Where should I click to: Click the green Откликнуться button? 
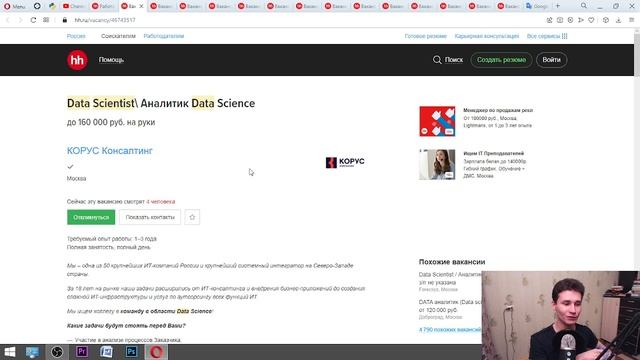(x=91, y=217)
